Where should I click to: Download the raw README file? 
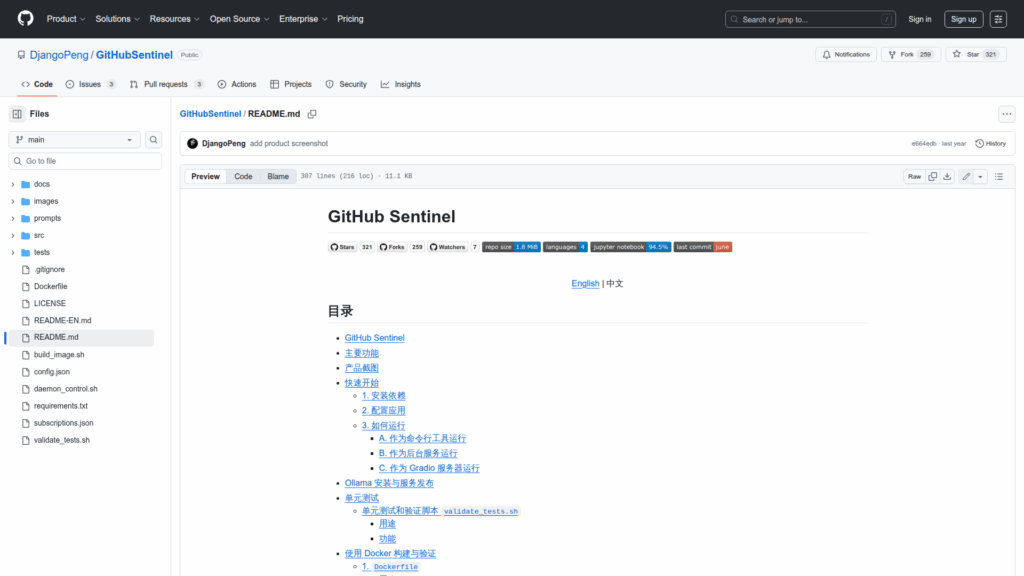[x=947, y=176]
